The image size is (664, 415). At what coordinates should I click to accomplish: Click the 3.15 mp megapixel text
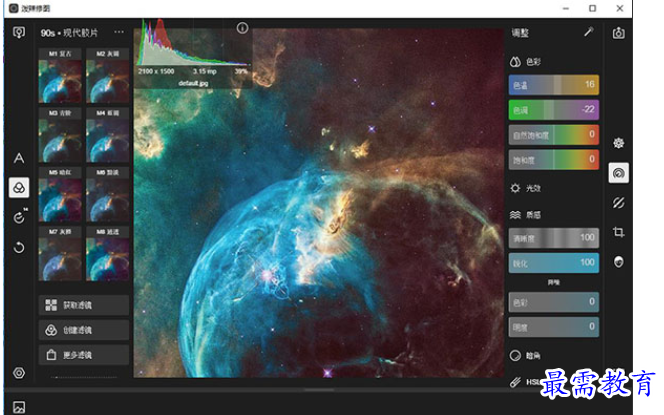[205, 72]
